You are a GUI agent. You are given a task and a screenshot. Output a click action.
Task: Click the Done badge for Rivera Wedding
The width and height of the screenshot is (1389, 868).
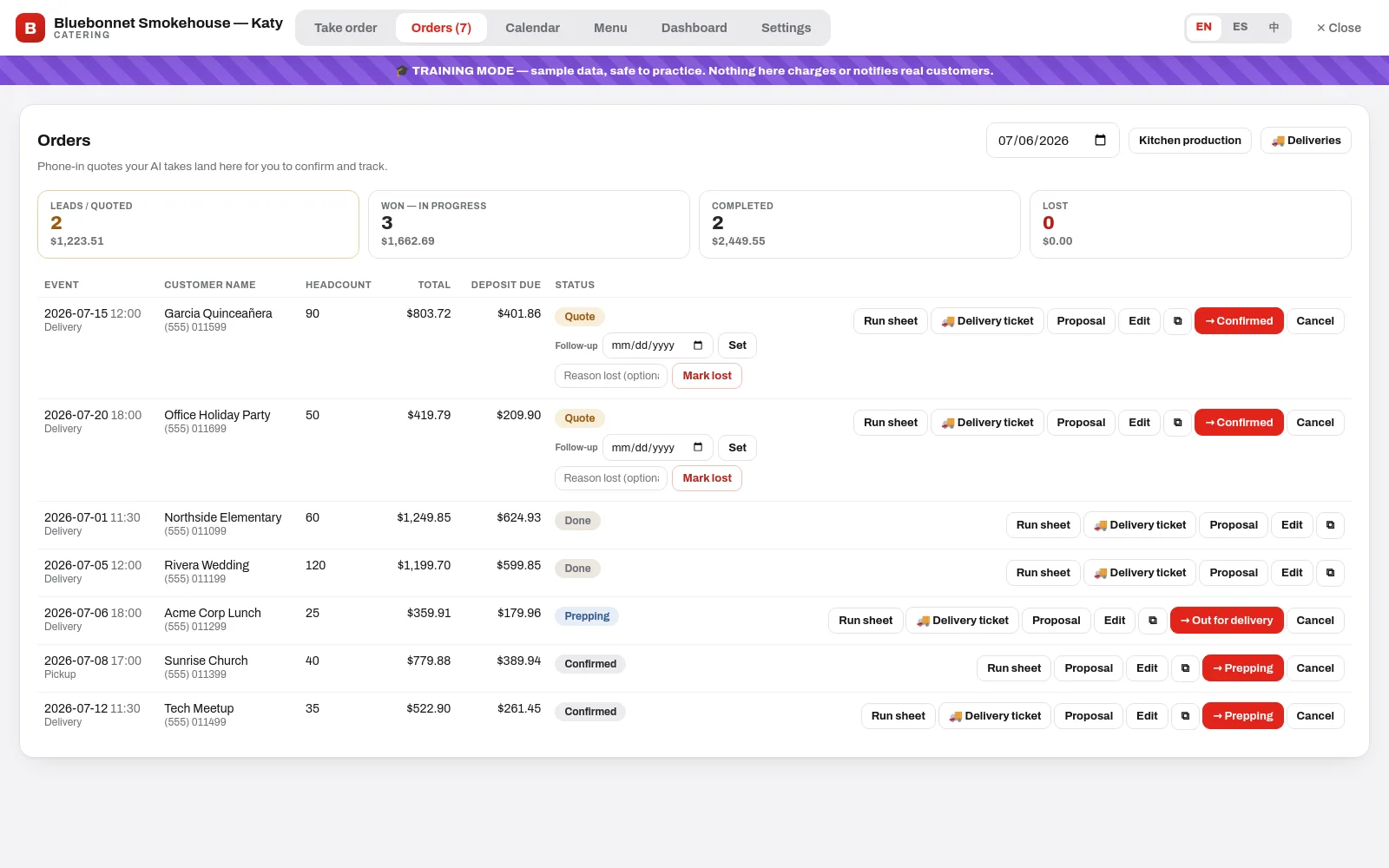(x=577, y=569)
